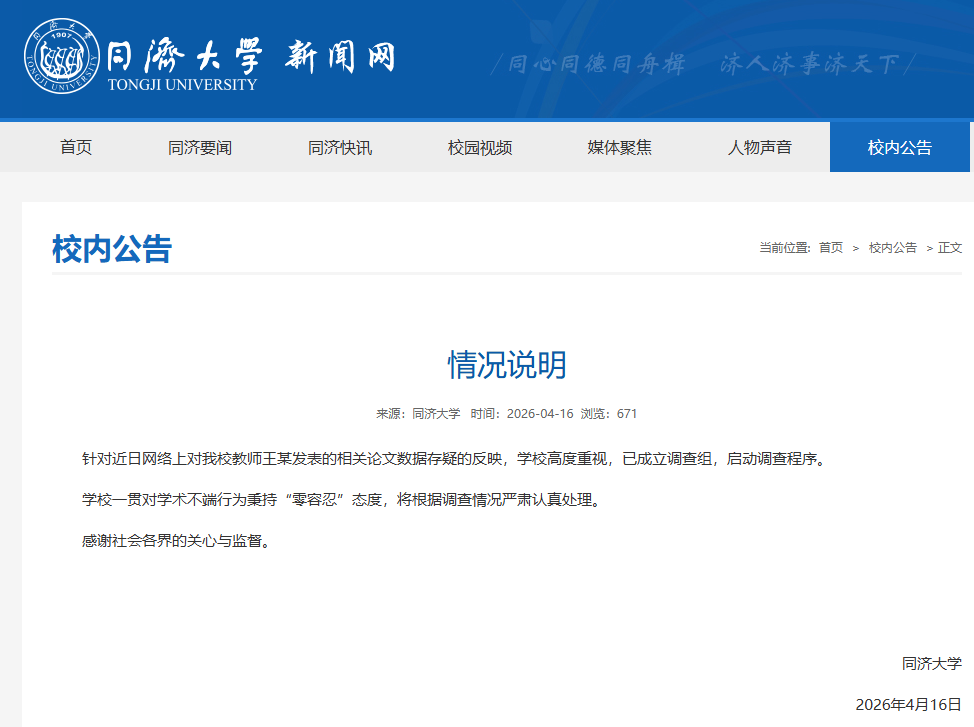Click the 校内公告 link in the breadcrumb
The width and height of the screenshot is (974, 727).
[892, 248]
